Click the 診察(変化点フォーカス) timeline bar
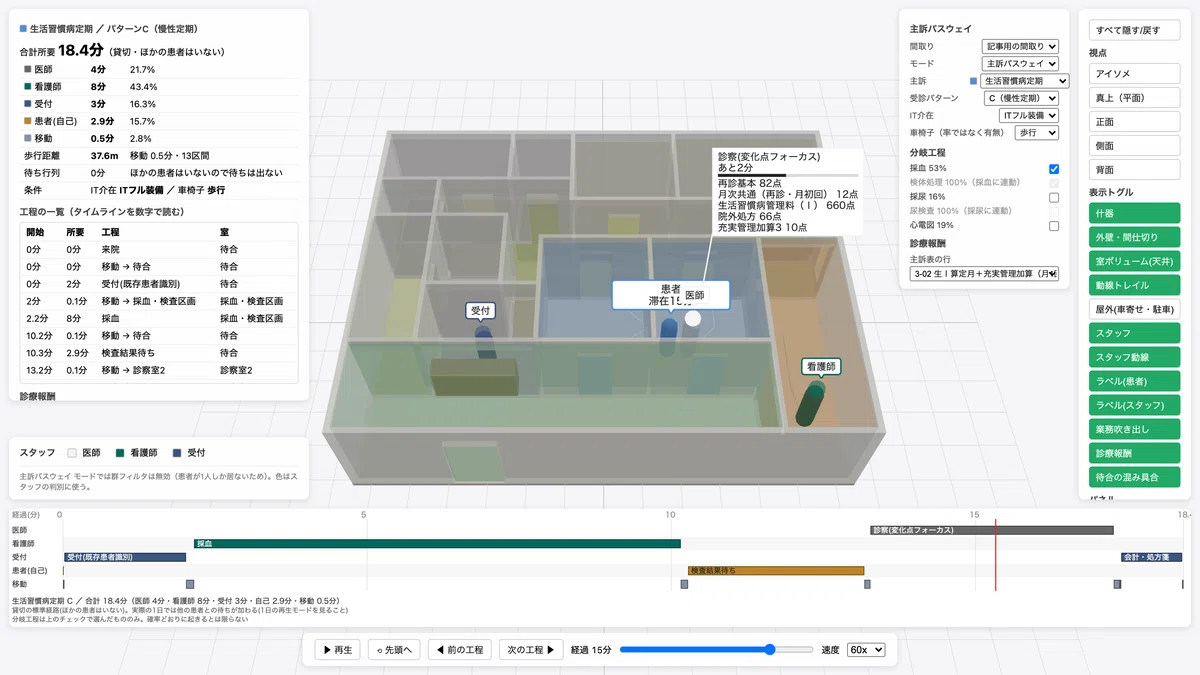 991,530
